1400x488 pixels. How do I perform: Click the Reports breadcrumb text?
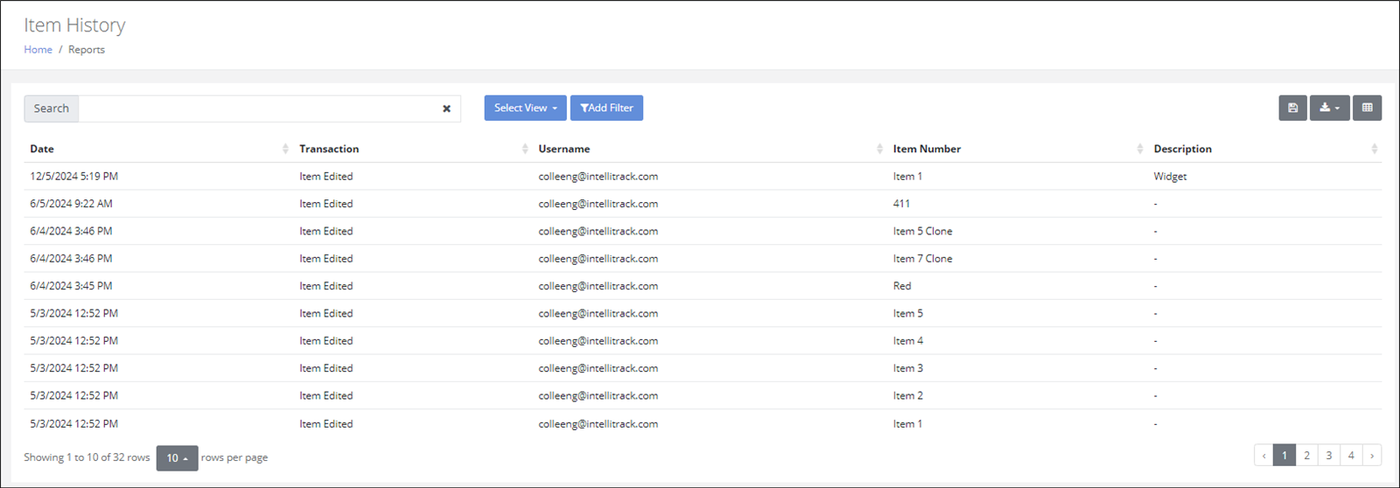(x=87, y=49)
